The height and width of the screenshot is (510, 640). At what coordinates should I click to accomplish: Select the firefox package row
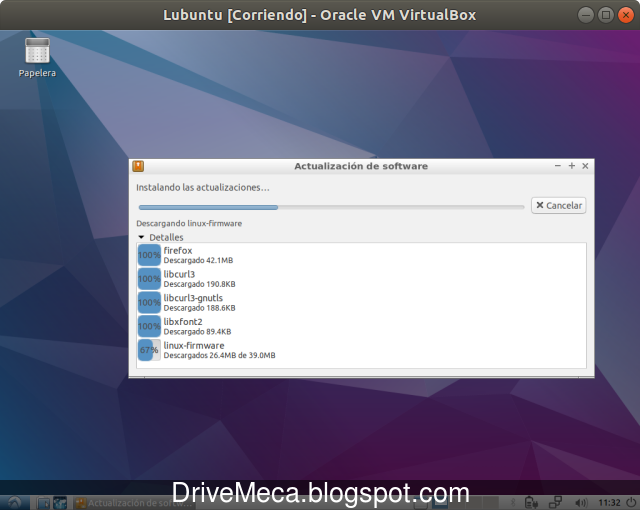tap(361, 255)
